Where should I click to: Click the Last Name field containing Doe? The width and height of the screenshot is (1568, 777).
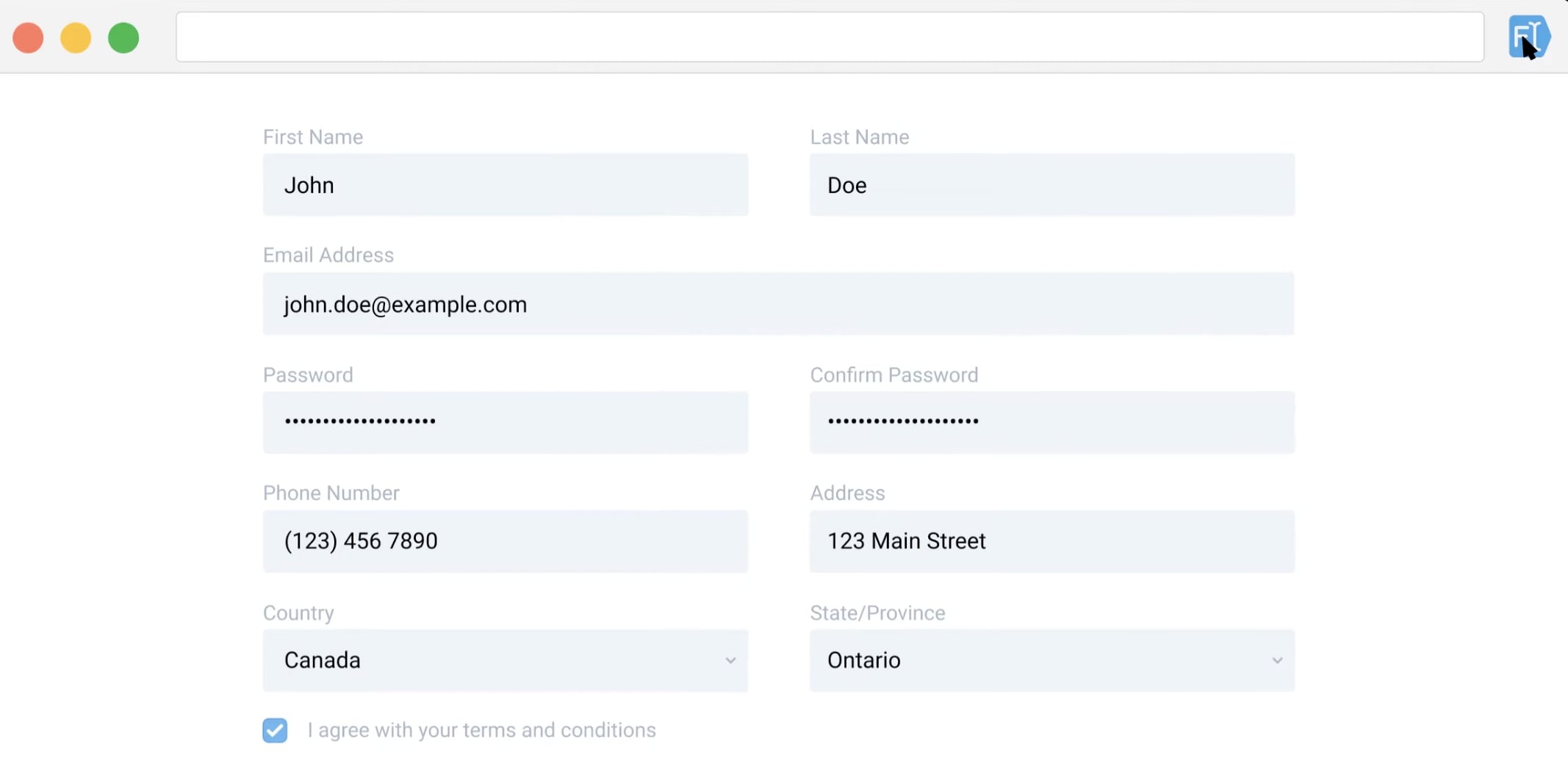click(1051, 185)
